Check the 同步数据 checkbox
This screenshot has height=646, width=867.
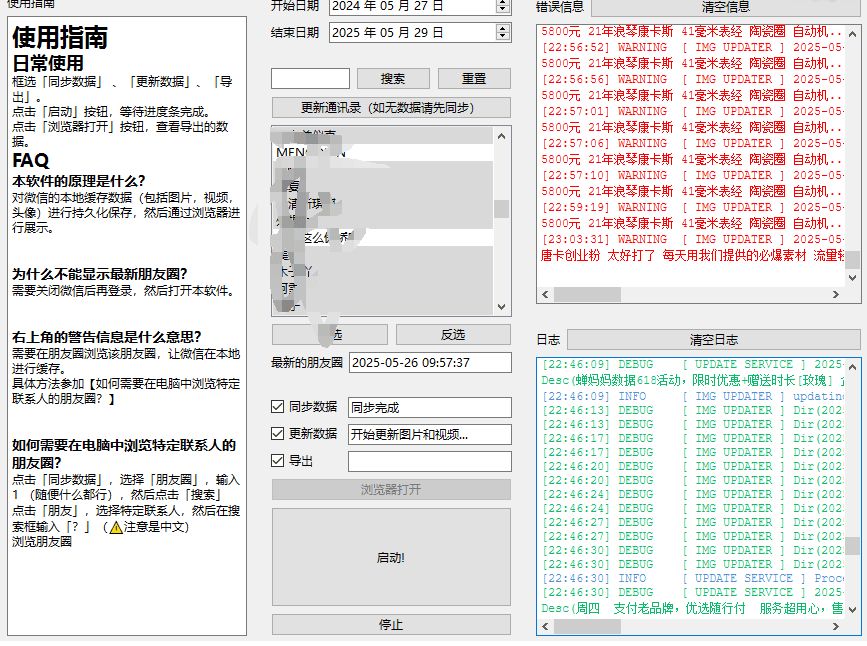278,407
